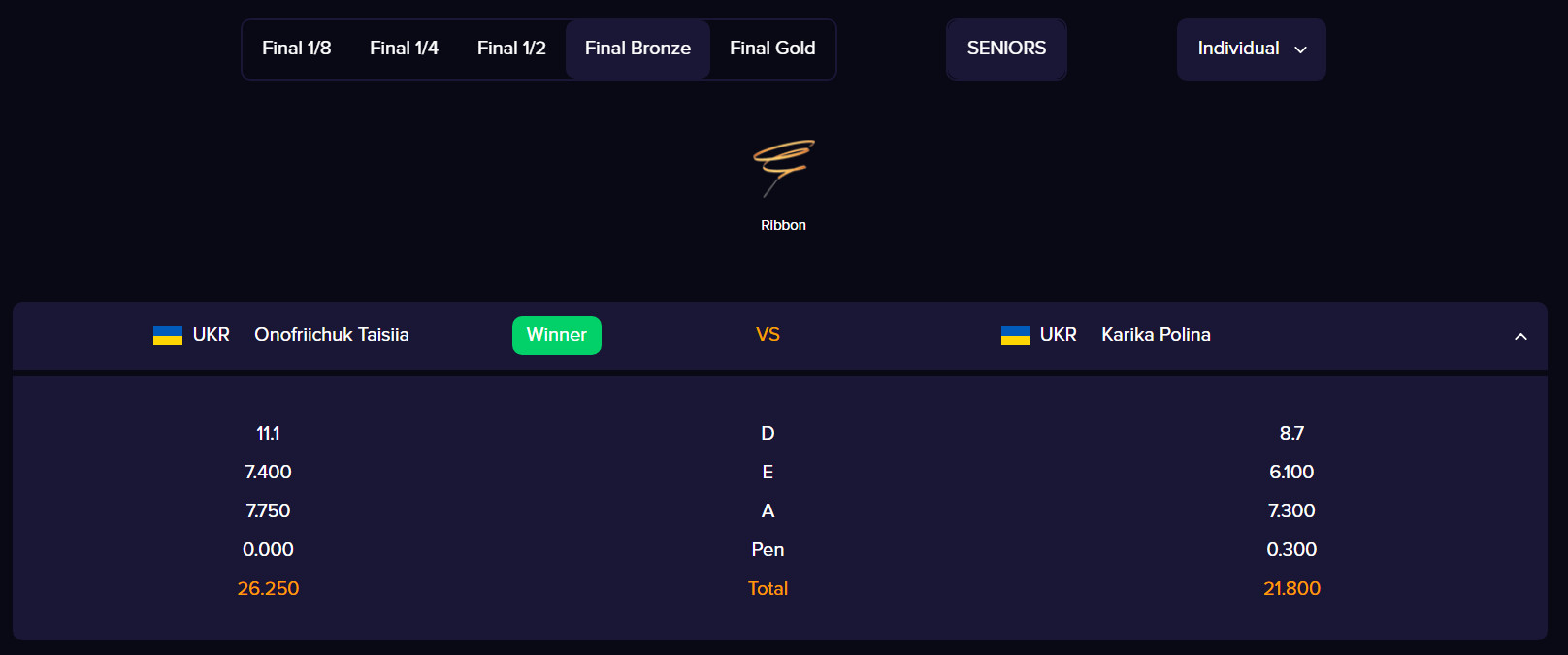1568x655 pixels.
Task: Click Onofriichuk Taisiia's Ukraine flag icon
Action: tap(168, 336)
